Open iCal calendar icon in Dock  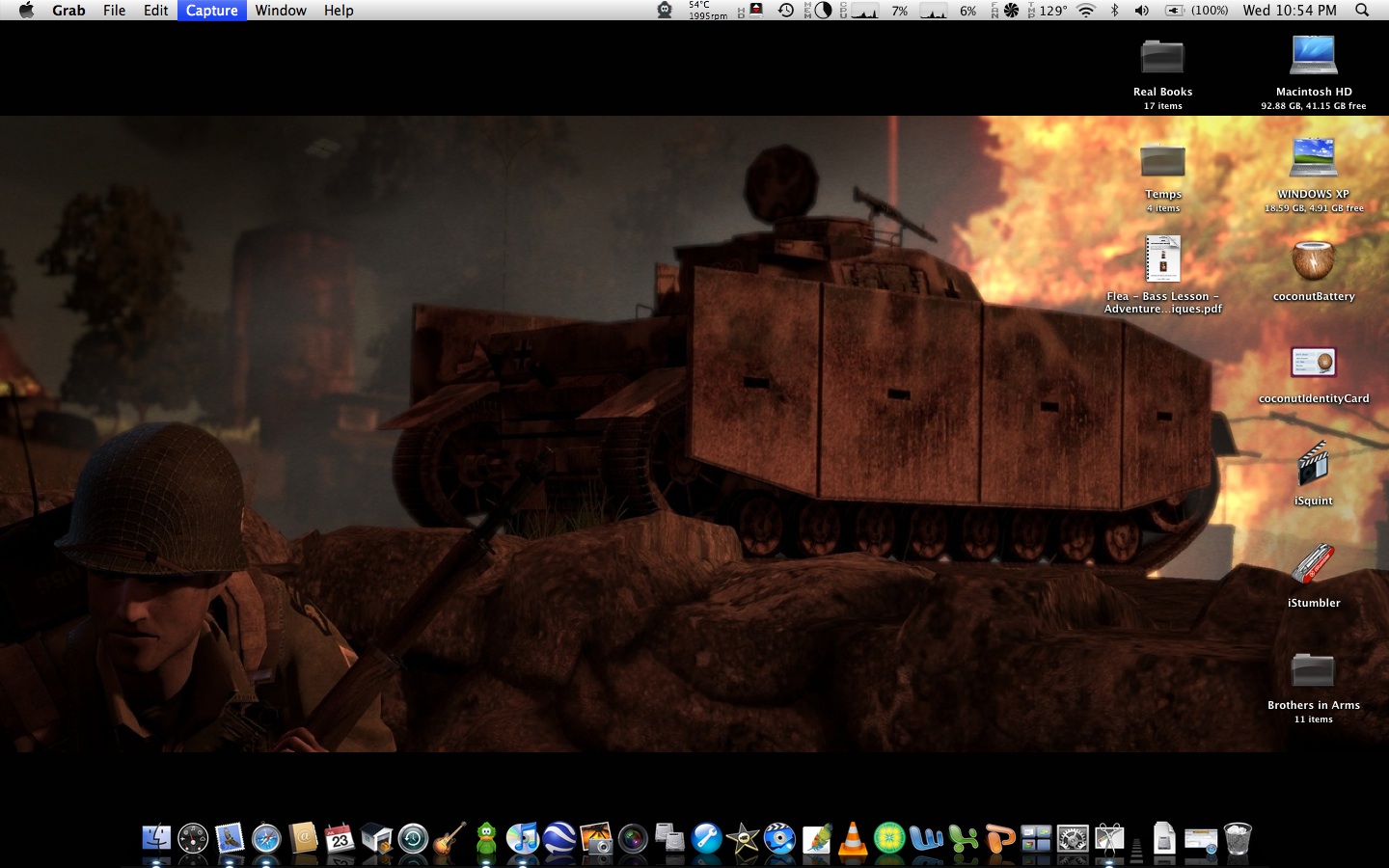[x=340, y=839]
